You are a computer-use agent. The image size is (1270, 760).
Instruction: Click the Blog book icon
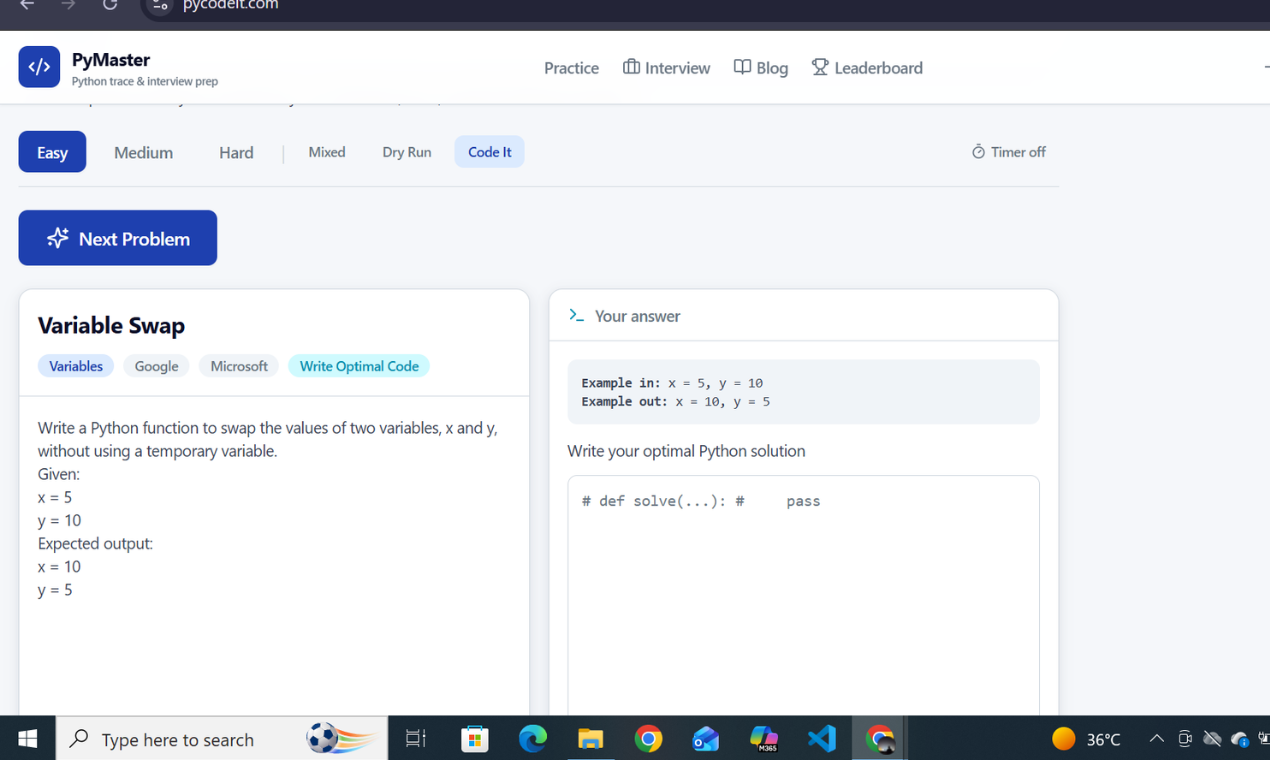coord(742,67)
